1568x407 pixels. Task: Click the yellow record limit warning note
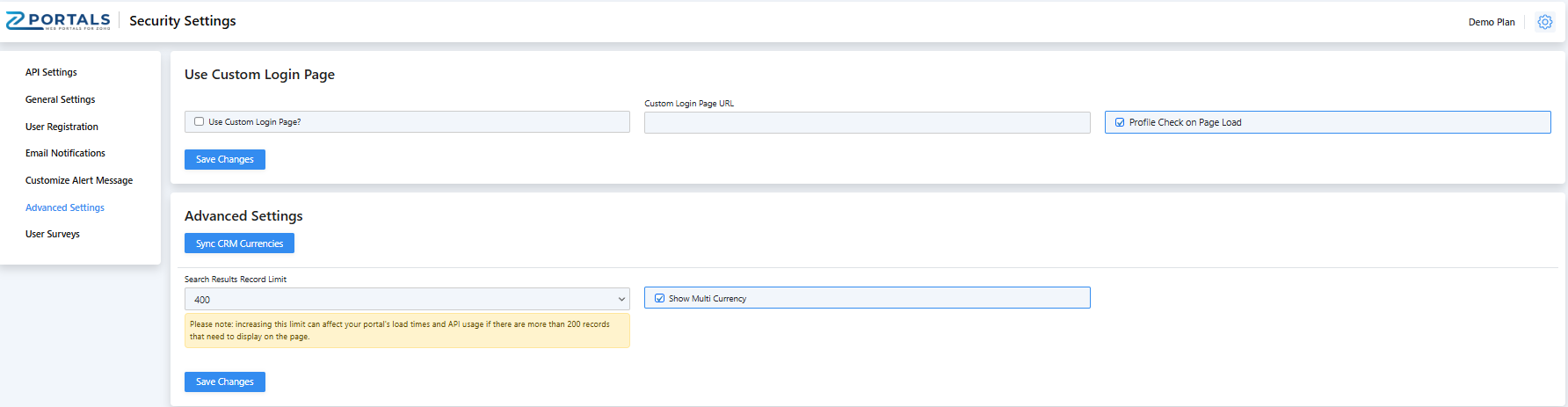[x=407, y=331]
